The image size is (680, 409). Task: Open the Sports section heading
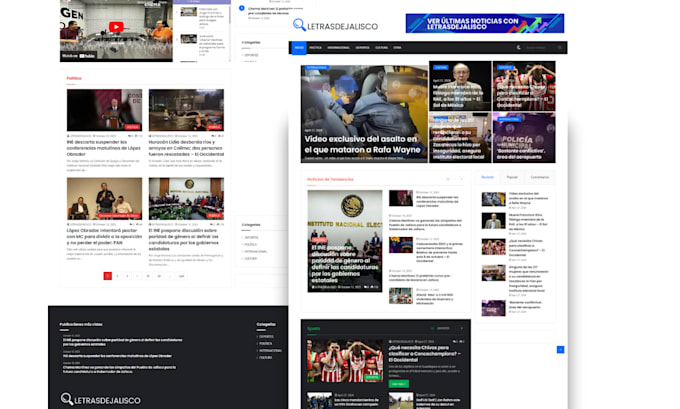314,328
